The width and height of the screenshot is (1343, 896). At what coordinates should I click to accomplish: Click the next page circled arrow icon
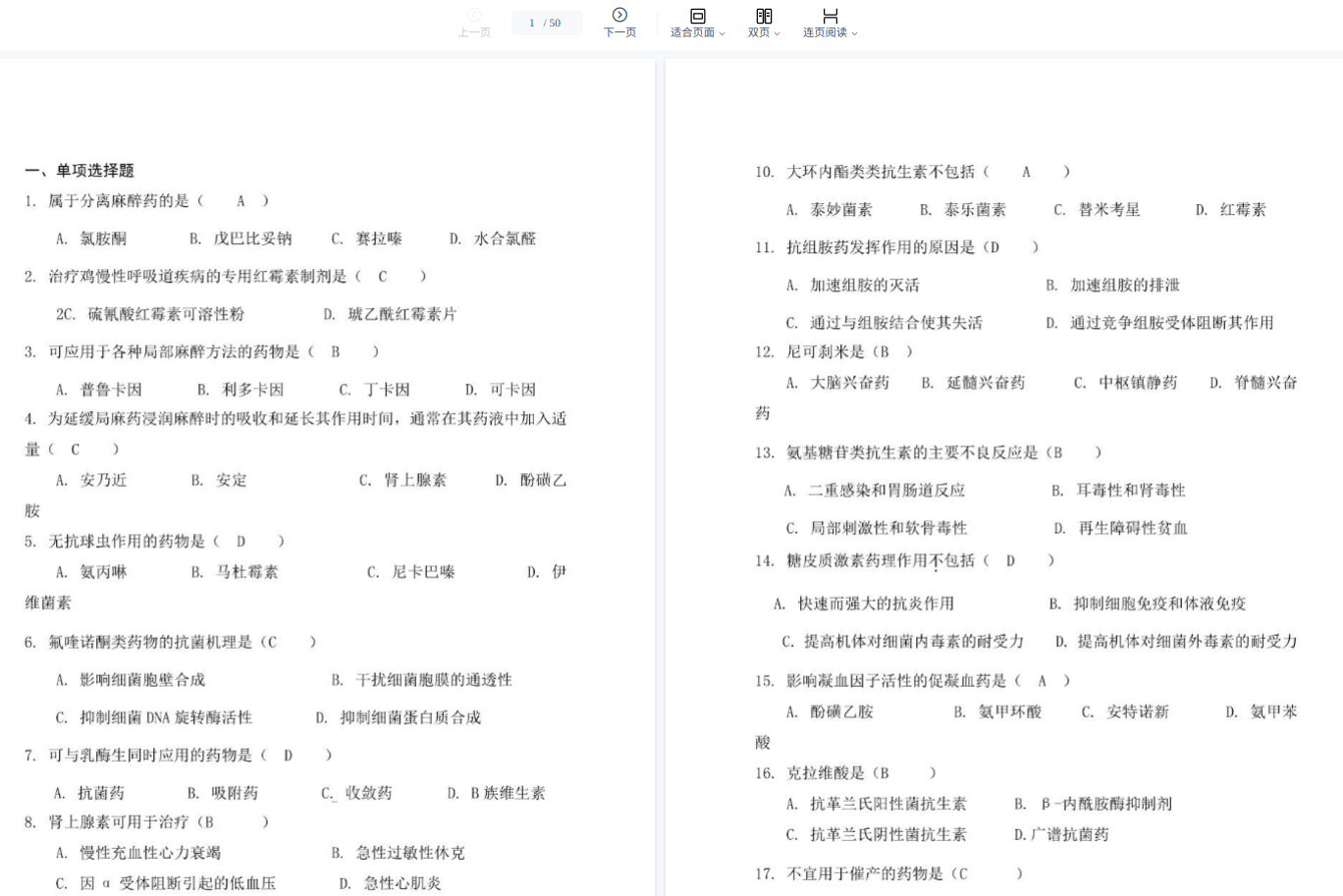[x=619, y=15]
